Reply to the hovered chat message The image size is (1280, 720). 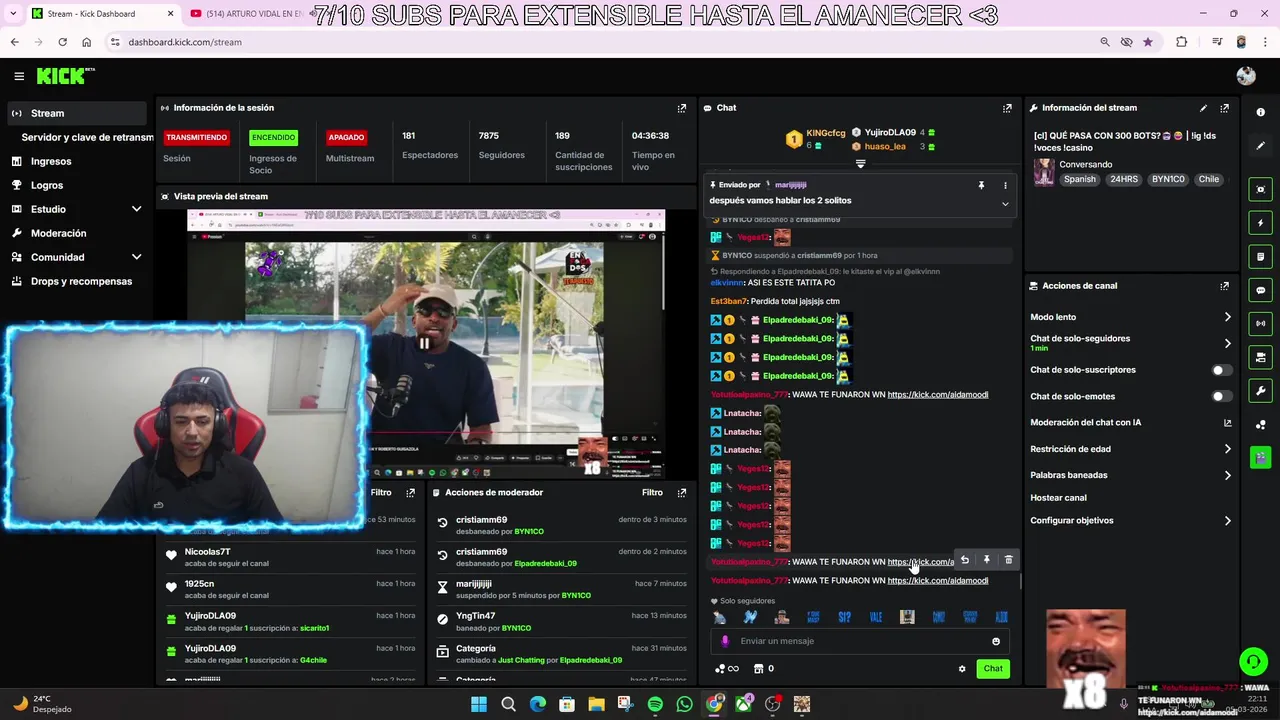tap(965, 561)
